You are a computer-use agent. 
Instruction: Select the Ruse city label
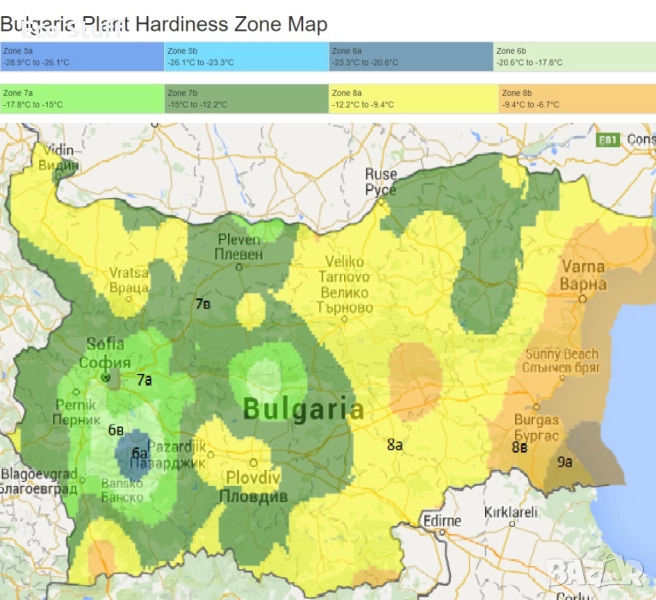coord(380,182)
